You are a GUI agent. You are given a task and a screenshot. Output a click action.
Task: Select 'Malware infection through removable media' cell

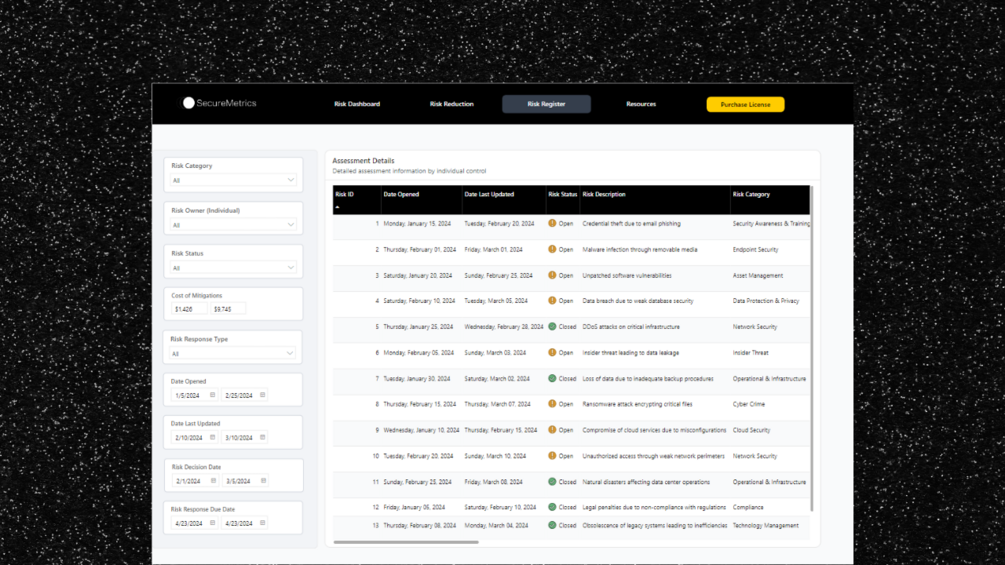(x=640, y=250)
